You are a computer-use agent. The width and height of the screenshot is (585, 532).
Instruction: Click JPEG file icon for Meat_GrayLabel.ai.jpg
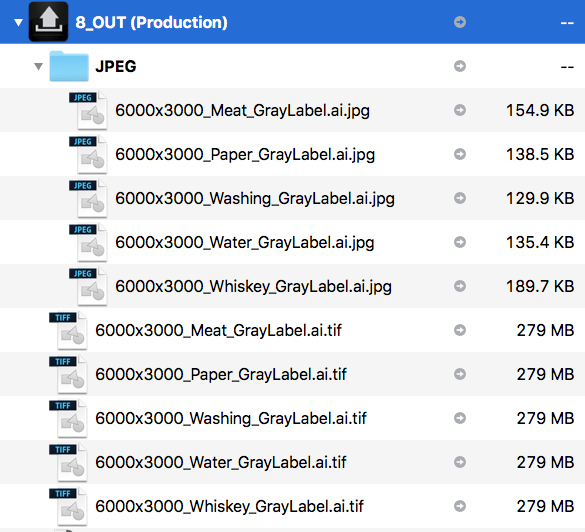88,110
